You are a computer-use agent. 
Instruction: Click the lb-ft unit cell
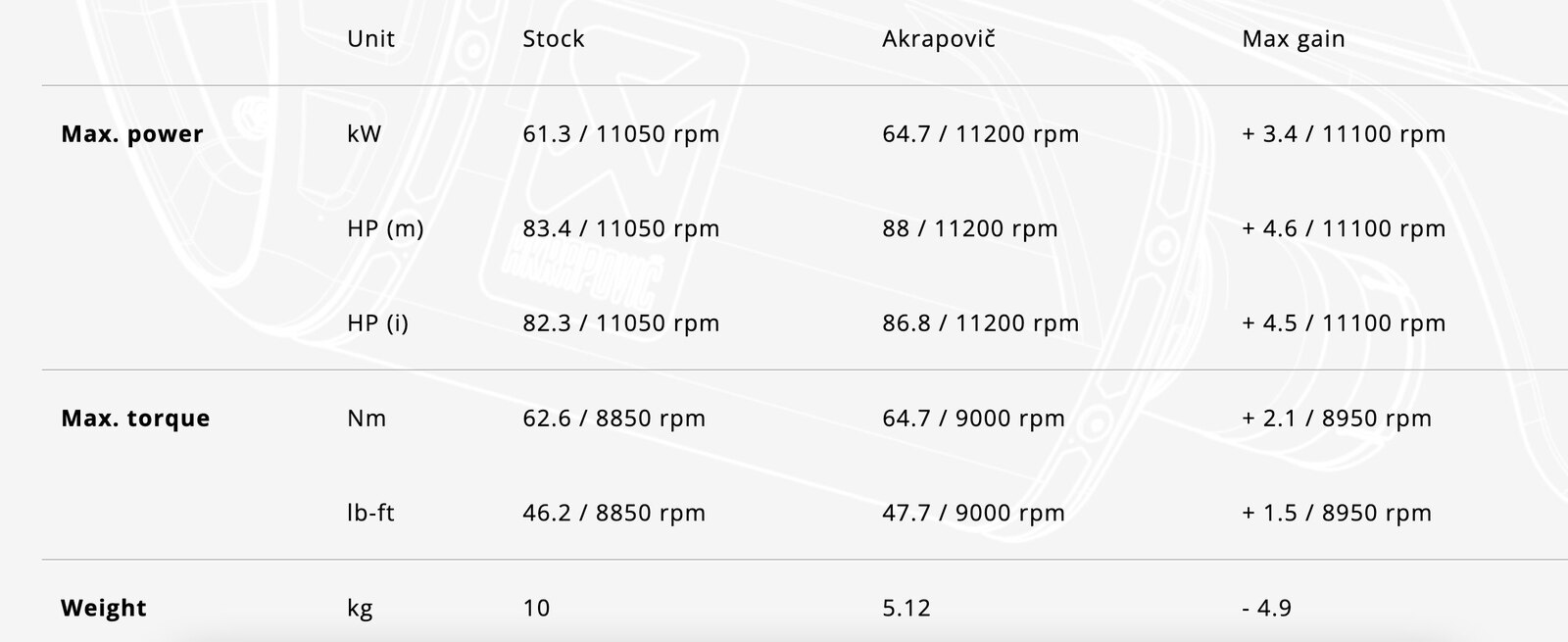370,513
